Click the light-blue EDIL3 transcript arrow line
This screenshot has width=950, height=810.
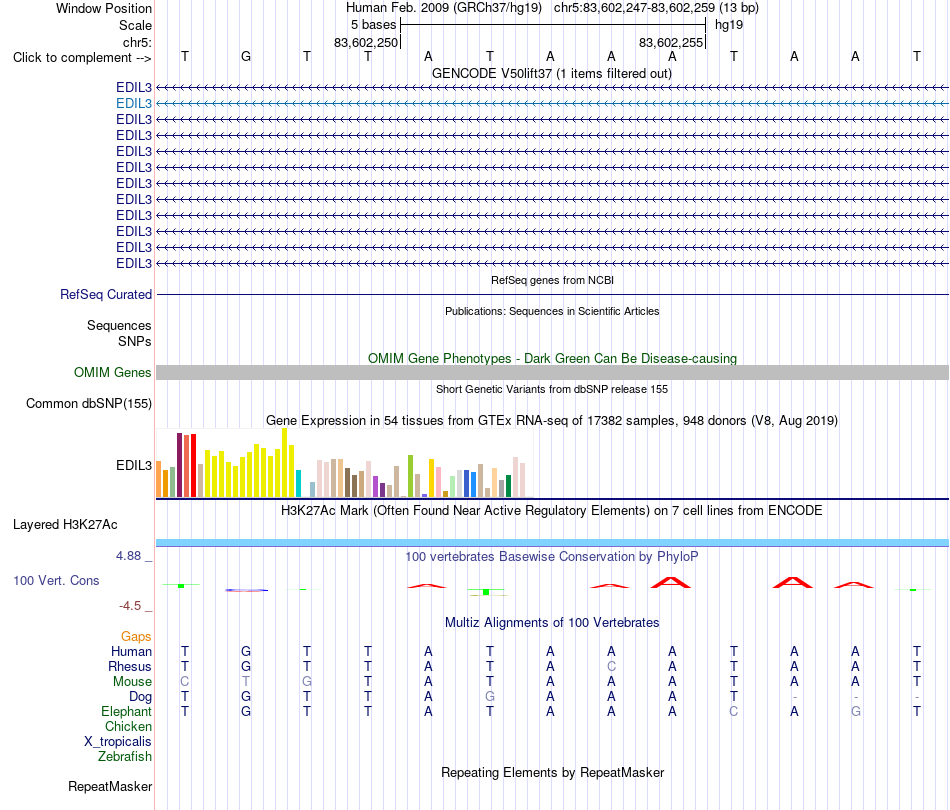(x=552, y=104)
